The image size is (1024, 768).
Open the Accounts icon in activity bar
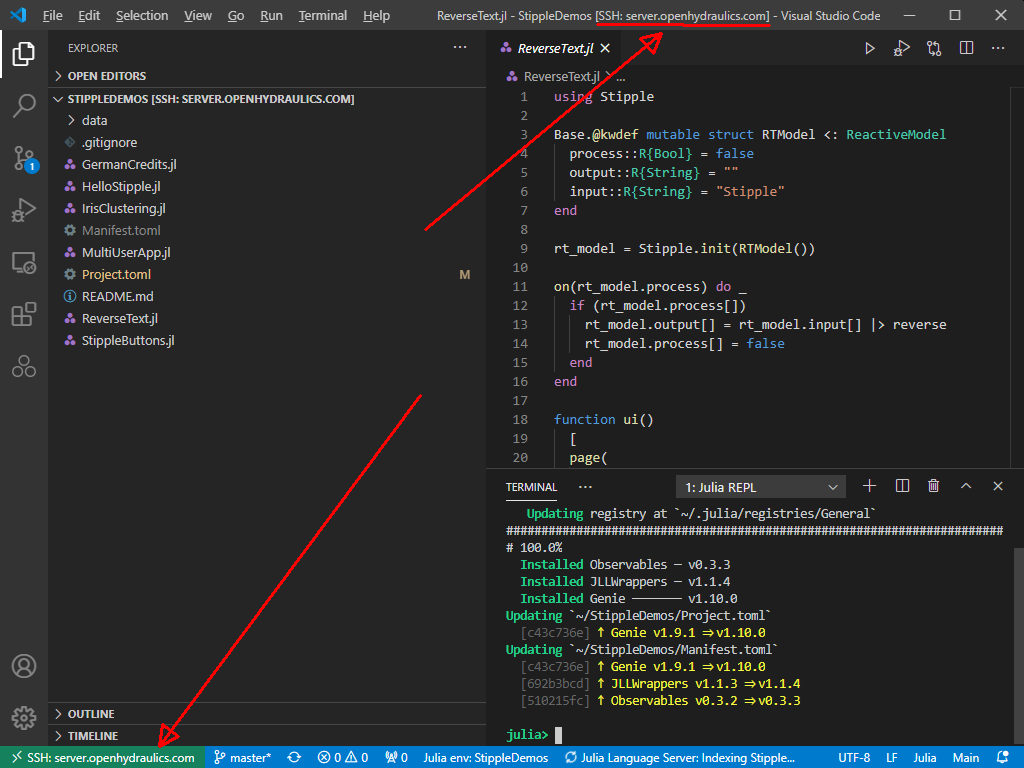(24, 666)
